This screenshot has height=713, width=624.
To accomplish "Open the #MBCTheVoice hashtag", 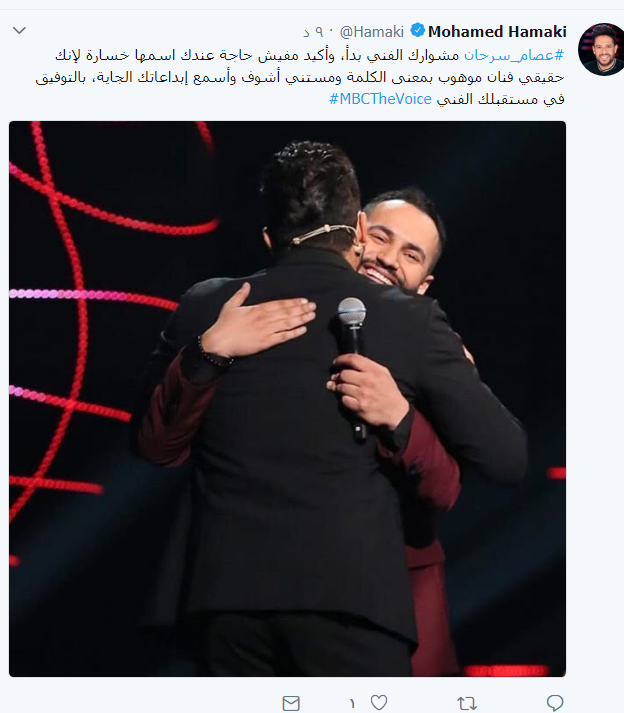I will 380,99.
